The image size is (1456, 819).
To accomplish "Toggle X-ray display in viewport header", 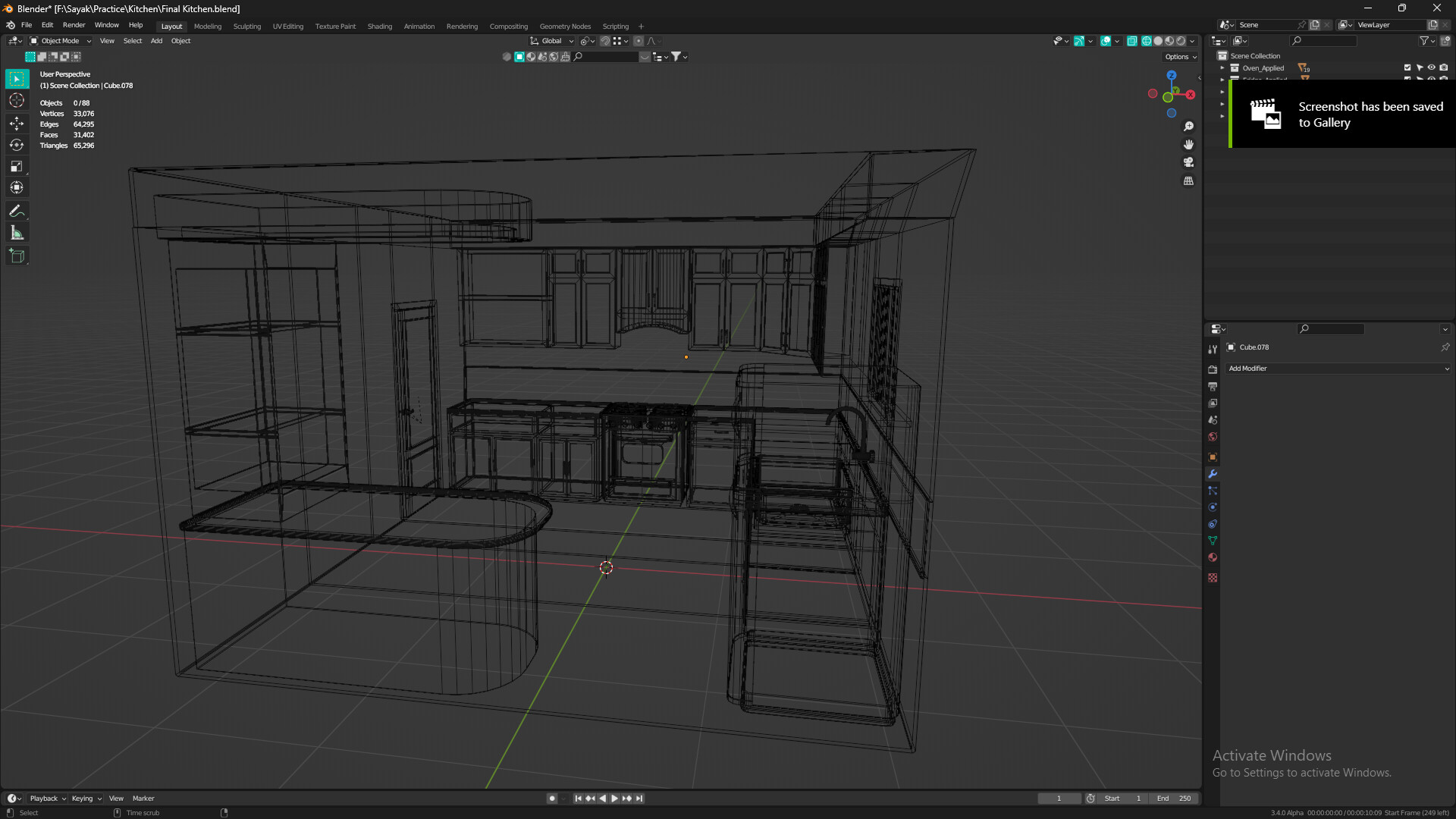I will click(1131, 41).
